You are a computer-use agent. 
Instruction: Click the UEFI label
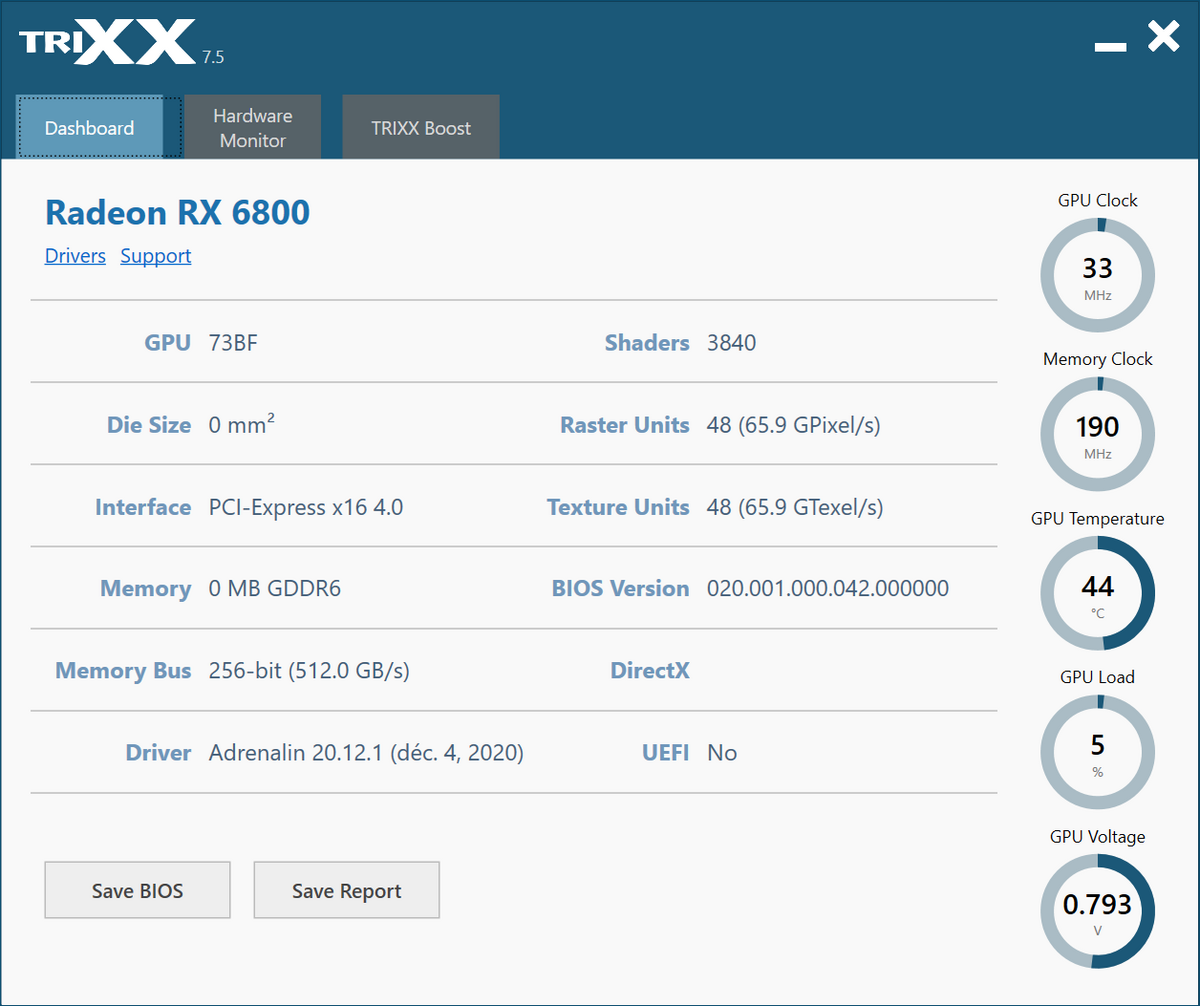(x=665, y=753)
